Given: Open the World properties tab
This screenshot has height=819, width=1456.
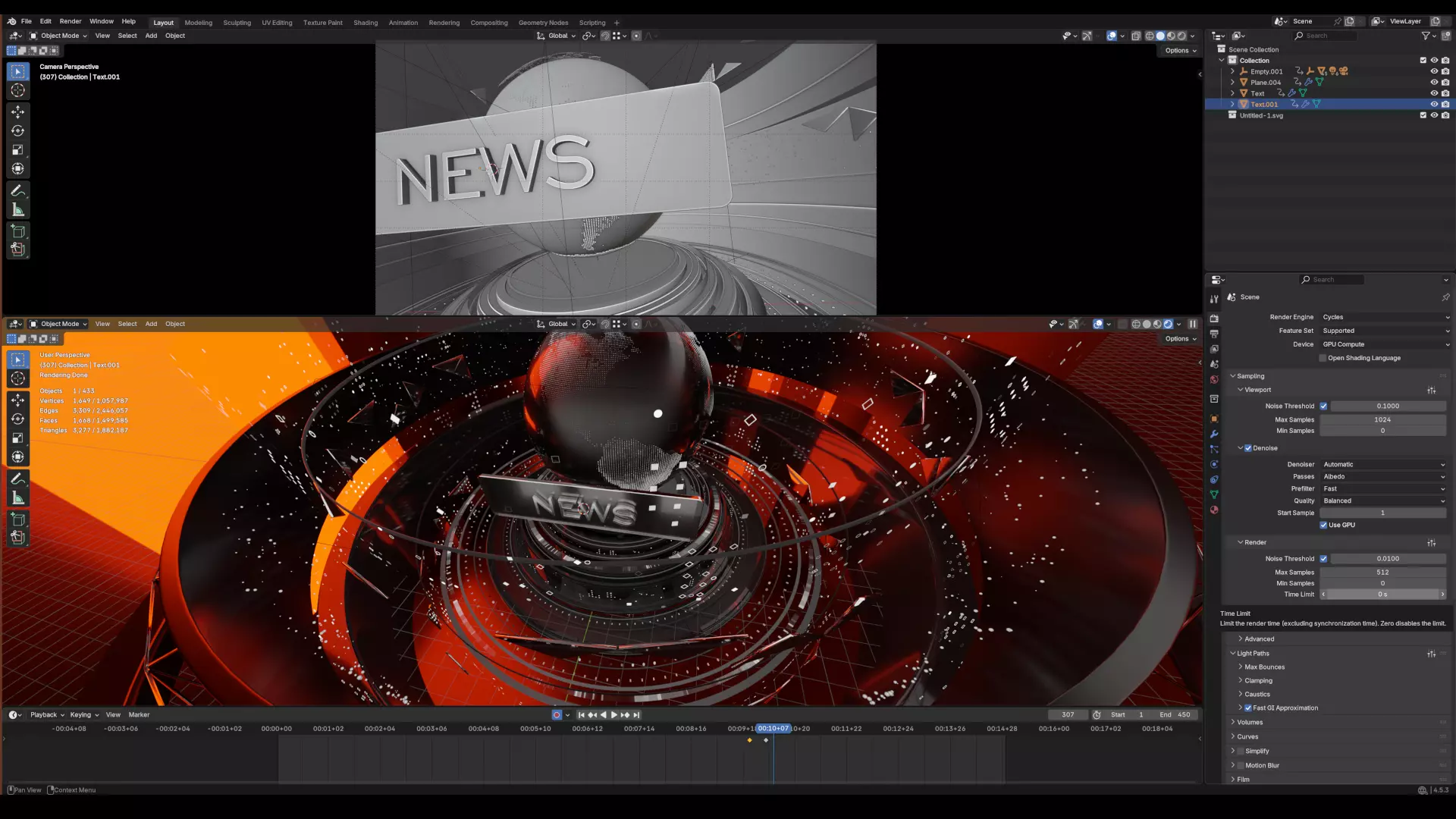Looking at the screenshot, I should click(x=1214, y=379).
